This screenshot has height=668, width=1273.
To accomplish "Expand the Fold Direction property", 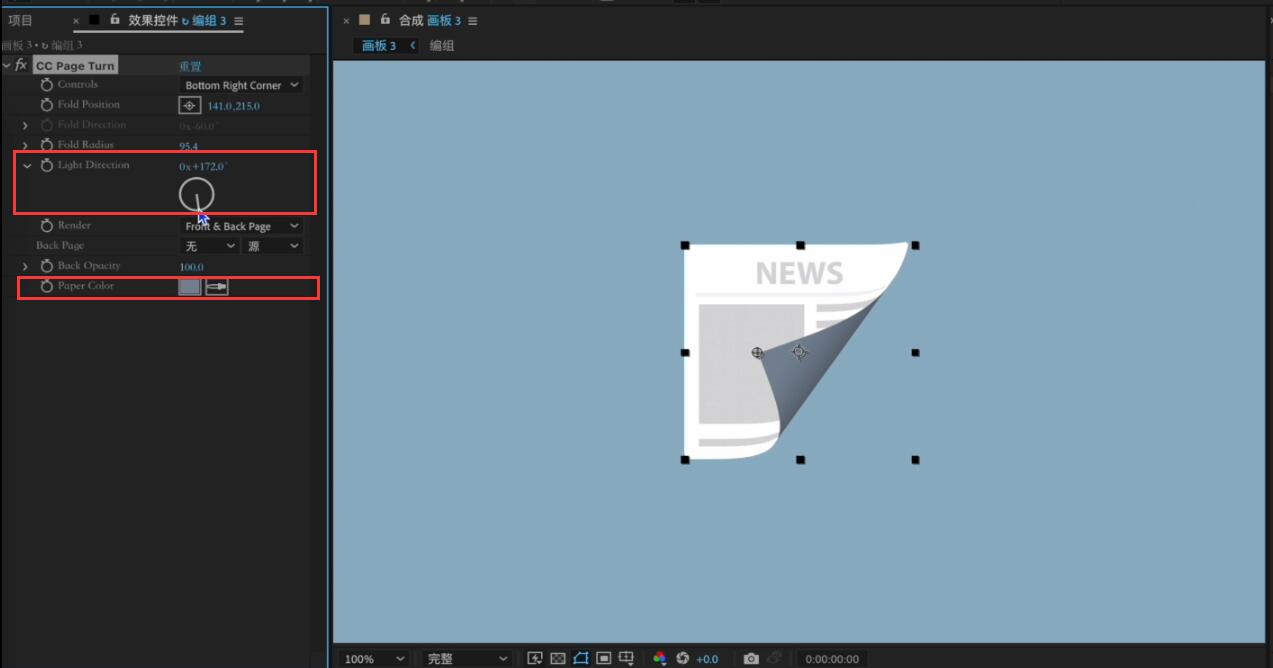I will (26, 125).
